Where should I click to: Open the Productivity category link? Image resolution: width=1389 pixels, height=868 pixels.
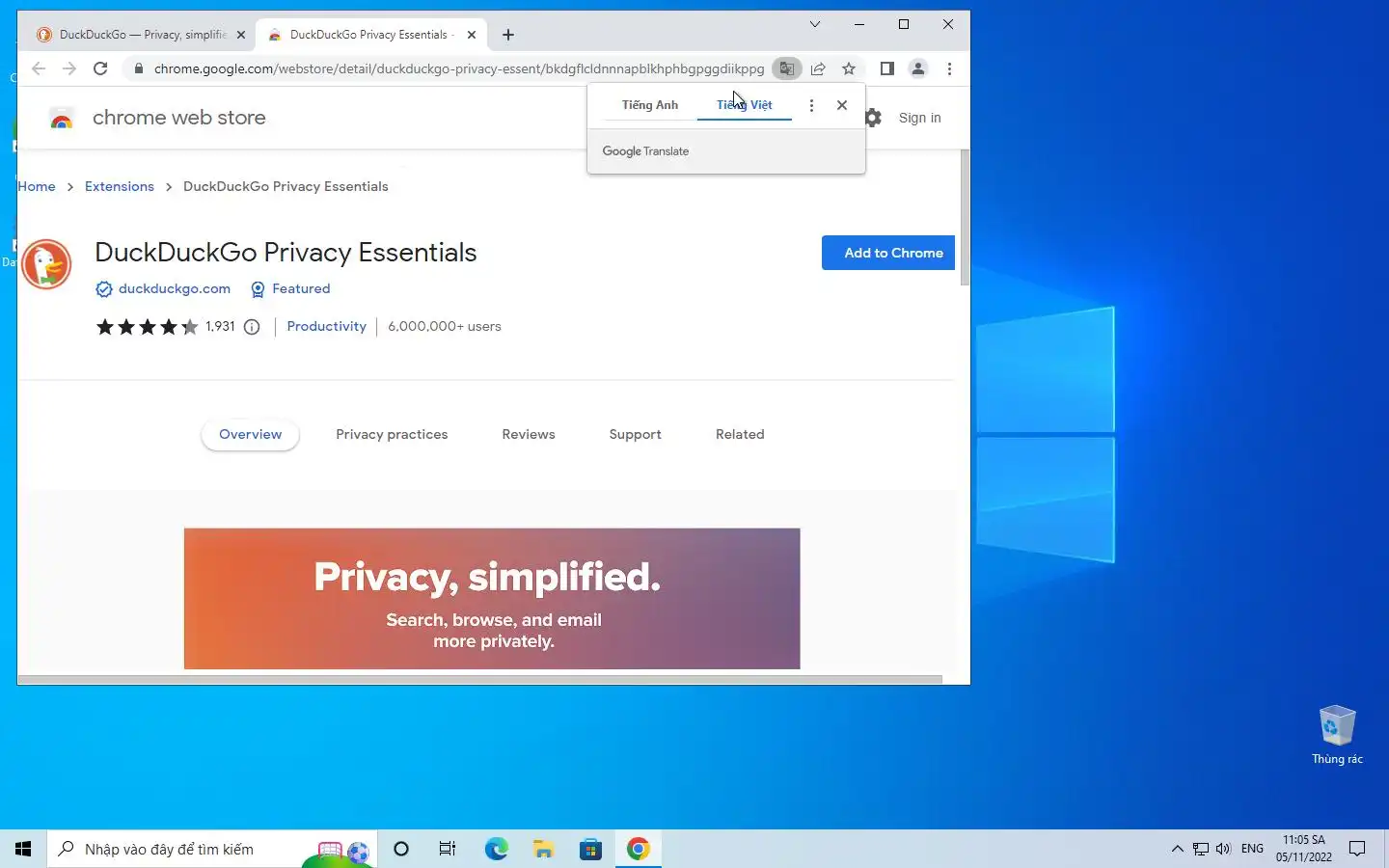point(326,326)
